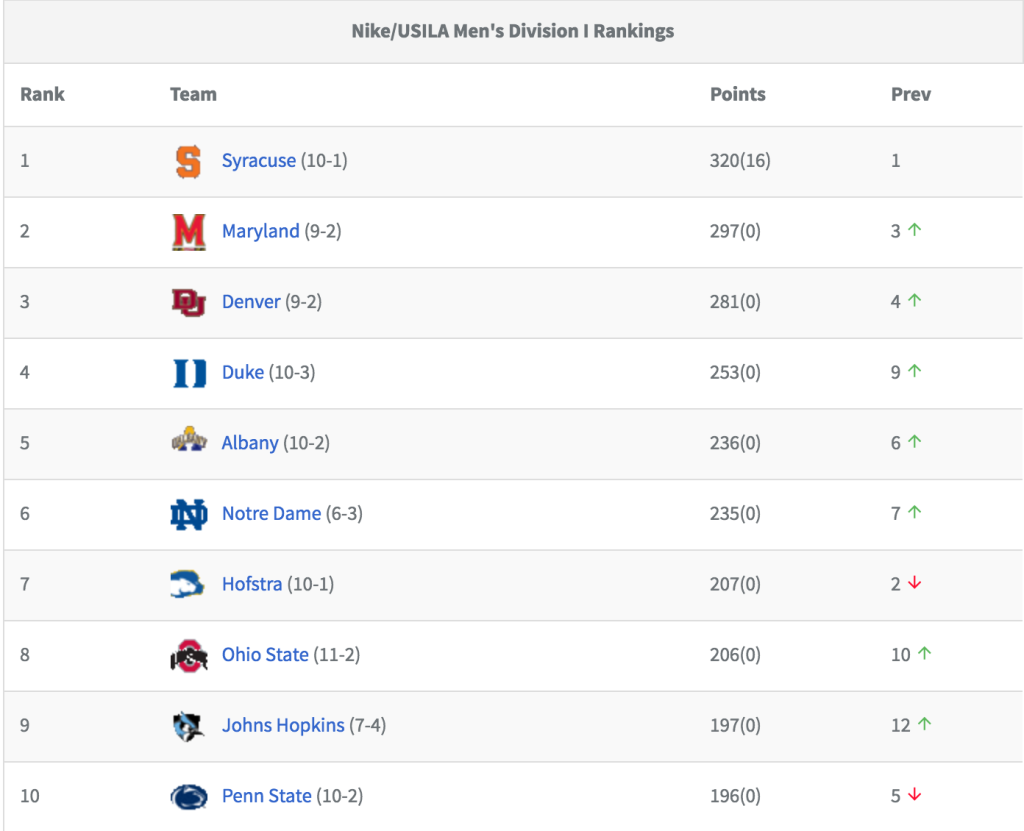
Task: Click the Syracuse team logo
Action: (188, 161)
